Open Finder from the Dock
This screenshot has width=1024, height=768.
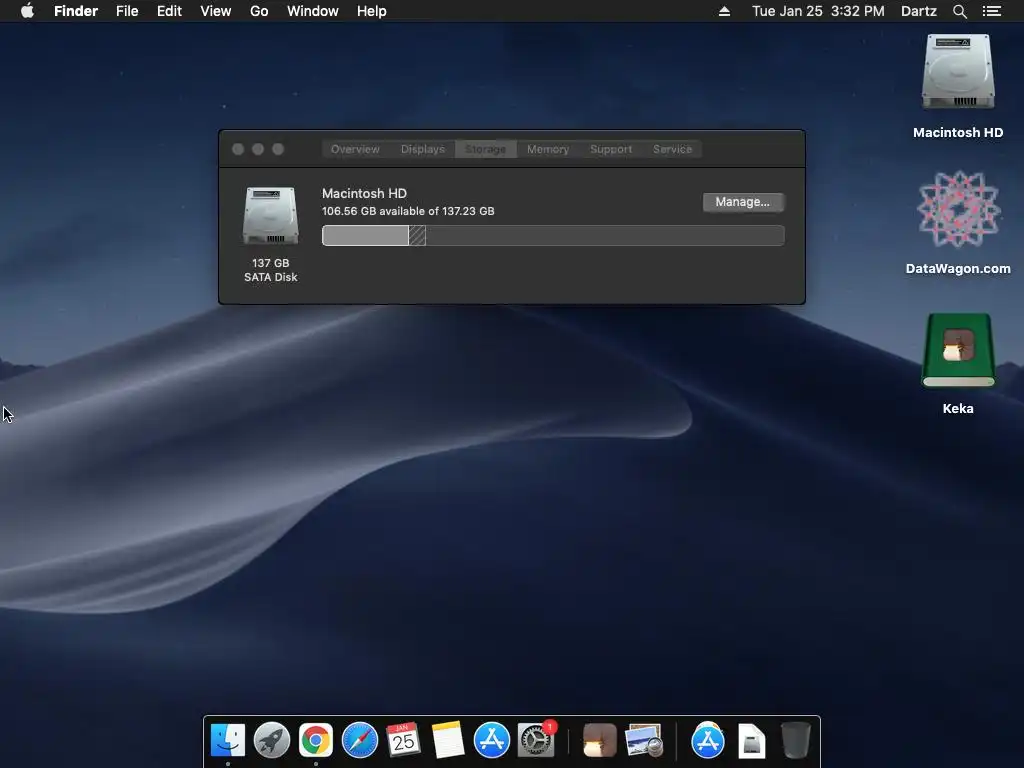228,740
